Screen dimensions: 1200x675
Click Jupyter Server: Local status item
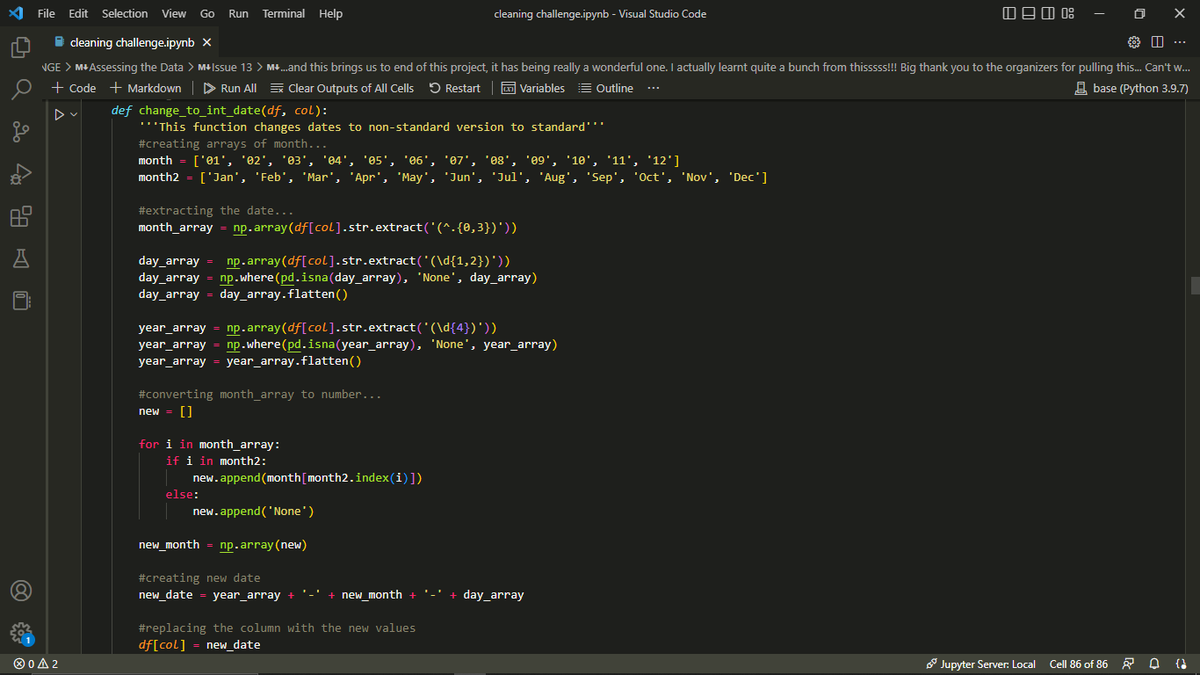coord(982,664)
